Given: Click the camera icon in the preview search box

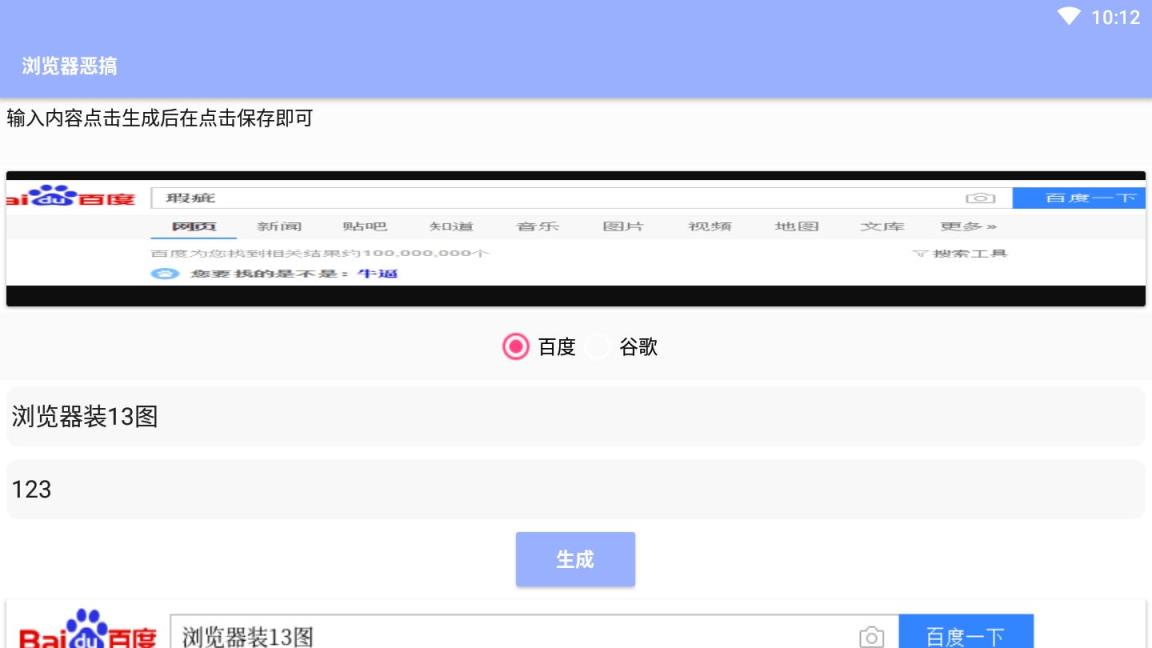Looking at the screenshot, I should click(981, 197).
